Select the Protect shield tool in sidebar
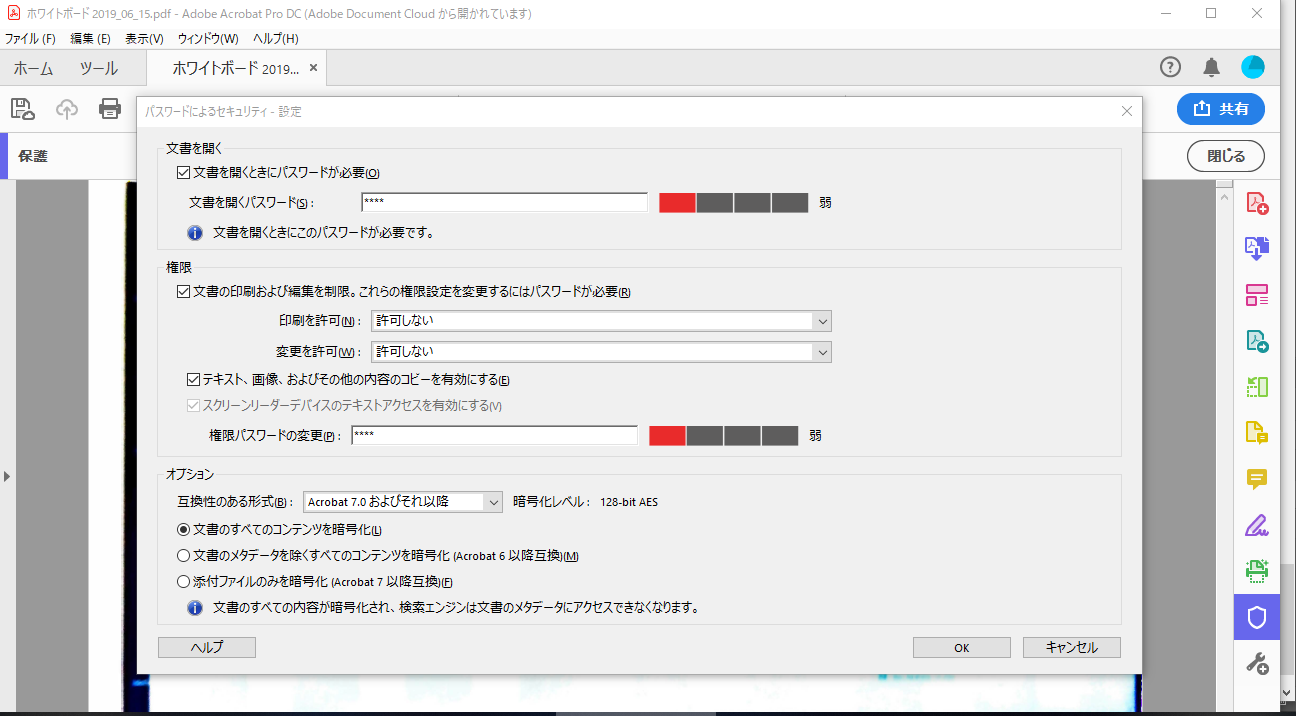This screenshot has width=1296, height=716. (1257, 618)
